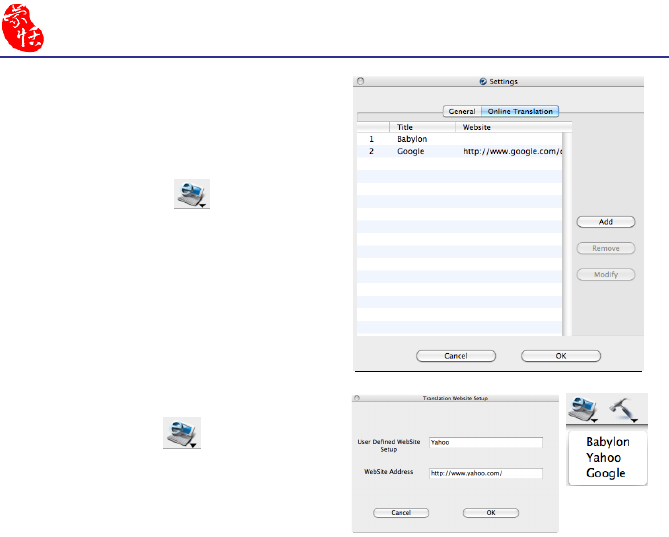
Task: Cancel the Translation Website Setup dialog
Action: click(x=401, y=513)
